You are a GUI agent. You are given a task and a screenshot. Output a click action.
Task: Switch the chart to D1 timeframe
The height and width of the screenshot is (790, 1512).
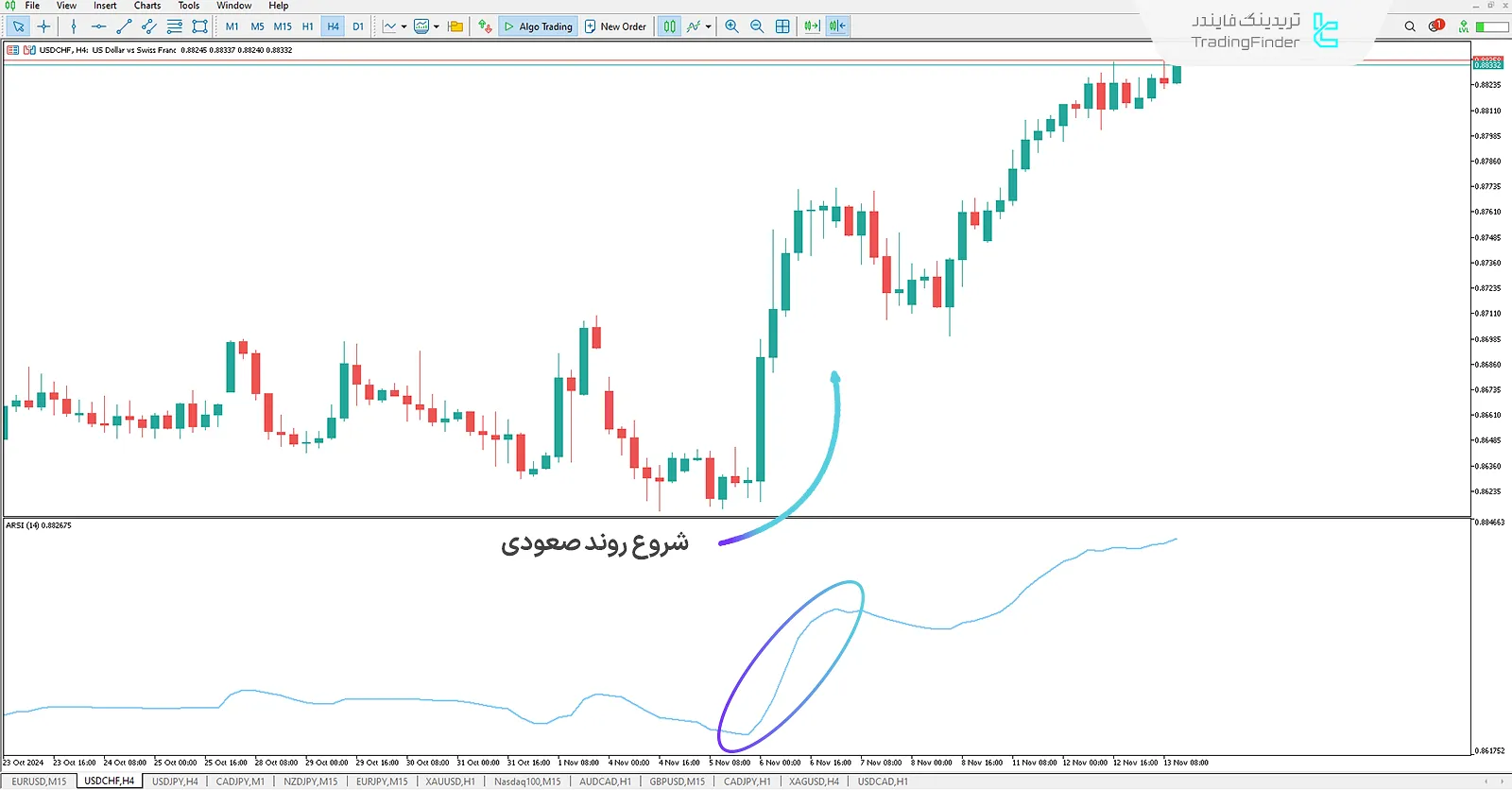tap(358, 26)
